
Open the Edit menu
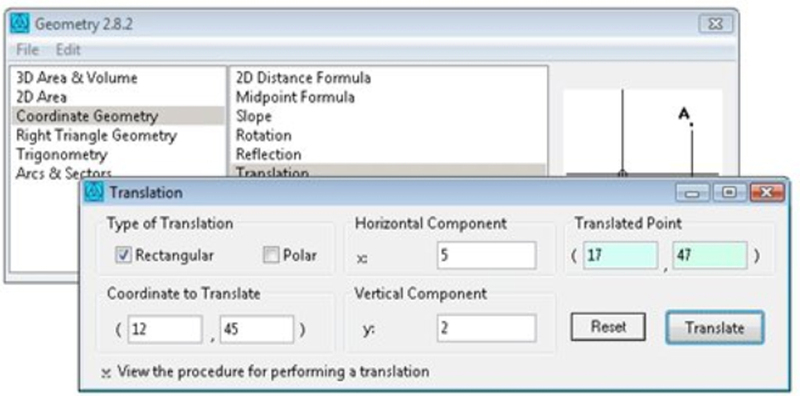[68, 50]
